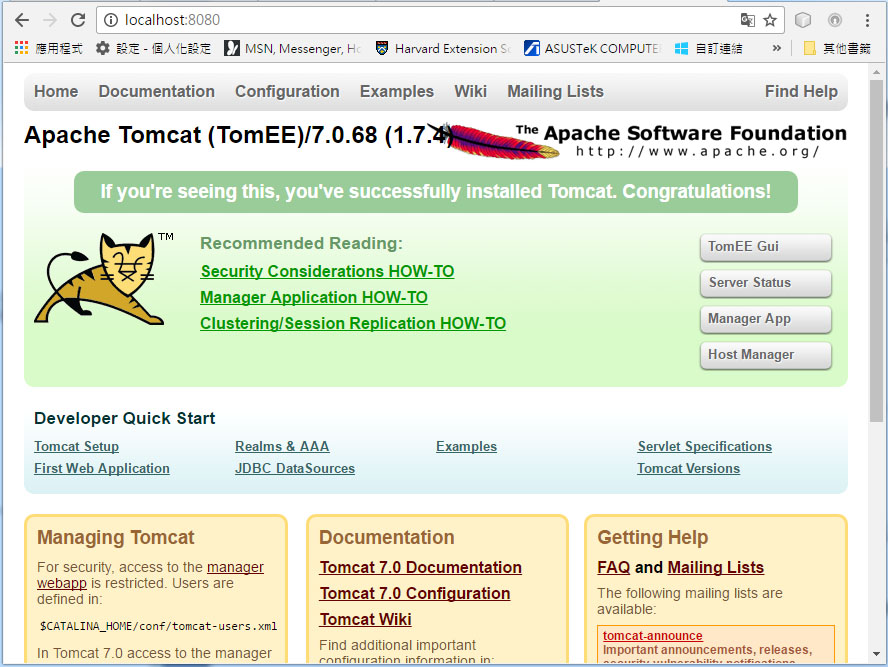Open the Realms & AAA link
888x667 pixels.
point(282,447)
